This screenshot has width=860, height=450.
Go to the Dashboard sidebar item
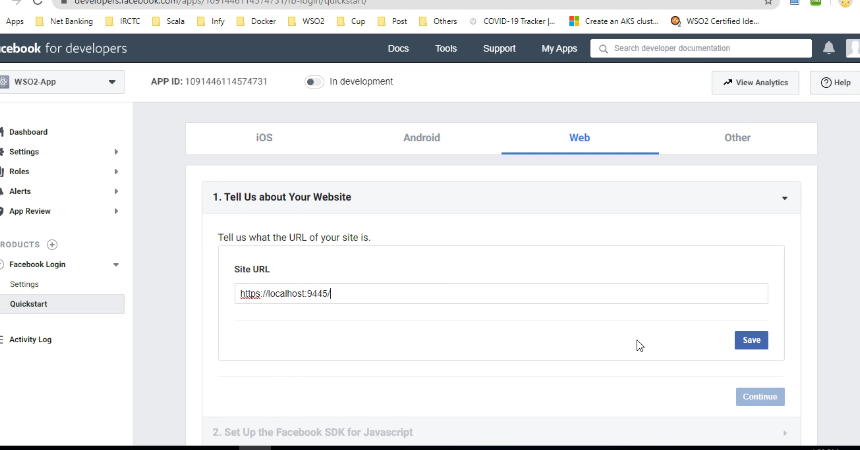coord(28,132)
